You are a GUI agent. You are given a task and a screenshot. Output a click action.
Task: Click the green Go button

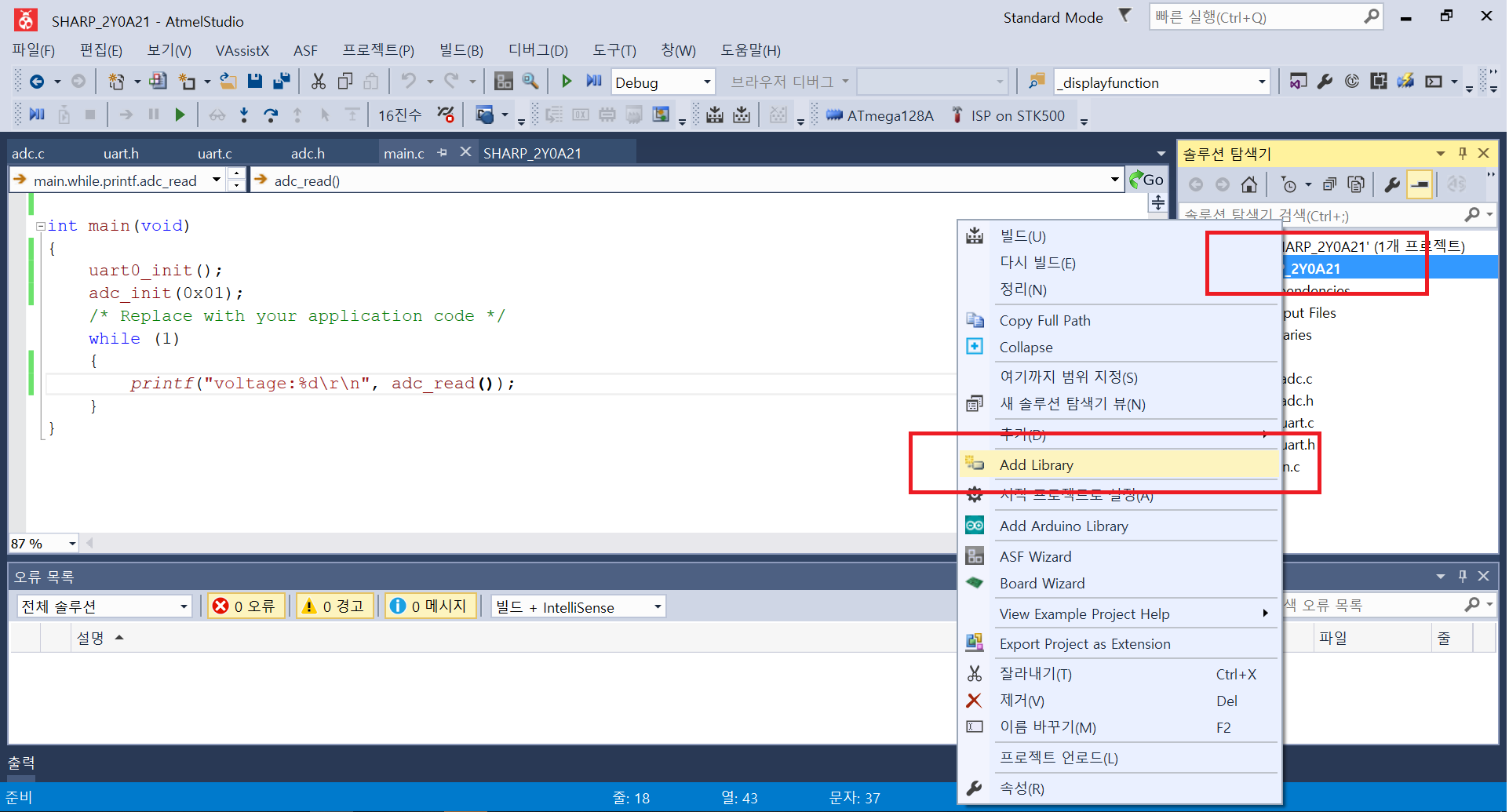point(1146,180)
